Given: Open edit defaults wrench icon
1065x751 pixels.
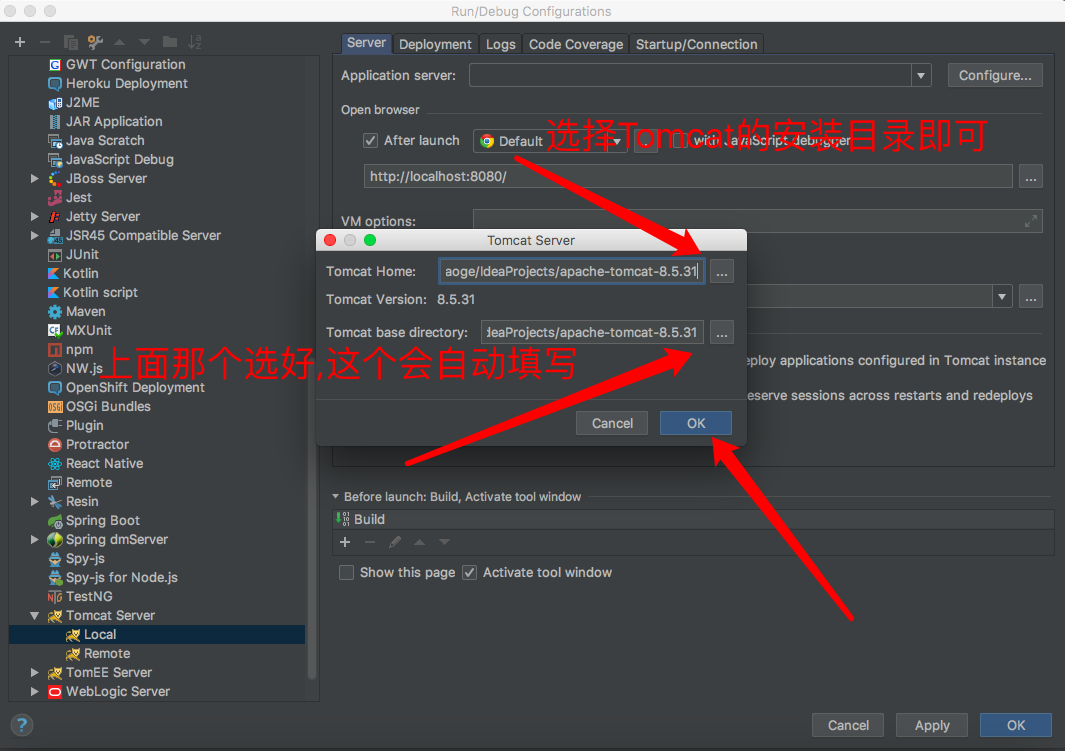Looking at the screenshot, I should [x=95, y=42].
